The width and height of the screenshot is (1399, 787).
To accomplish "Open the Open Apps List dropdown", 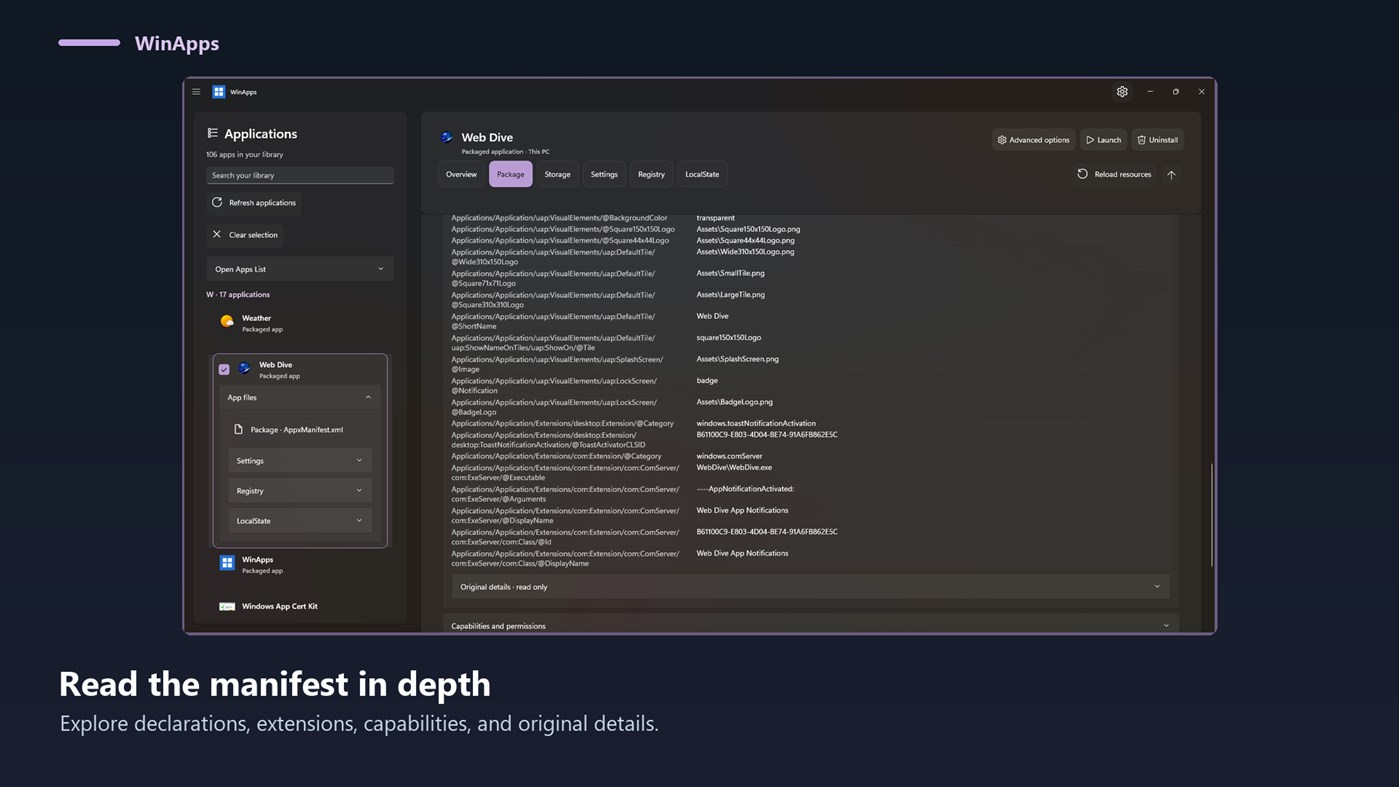I will pyautogui.click(x=299, y=269).
